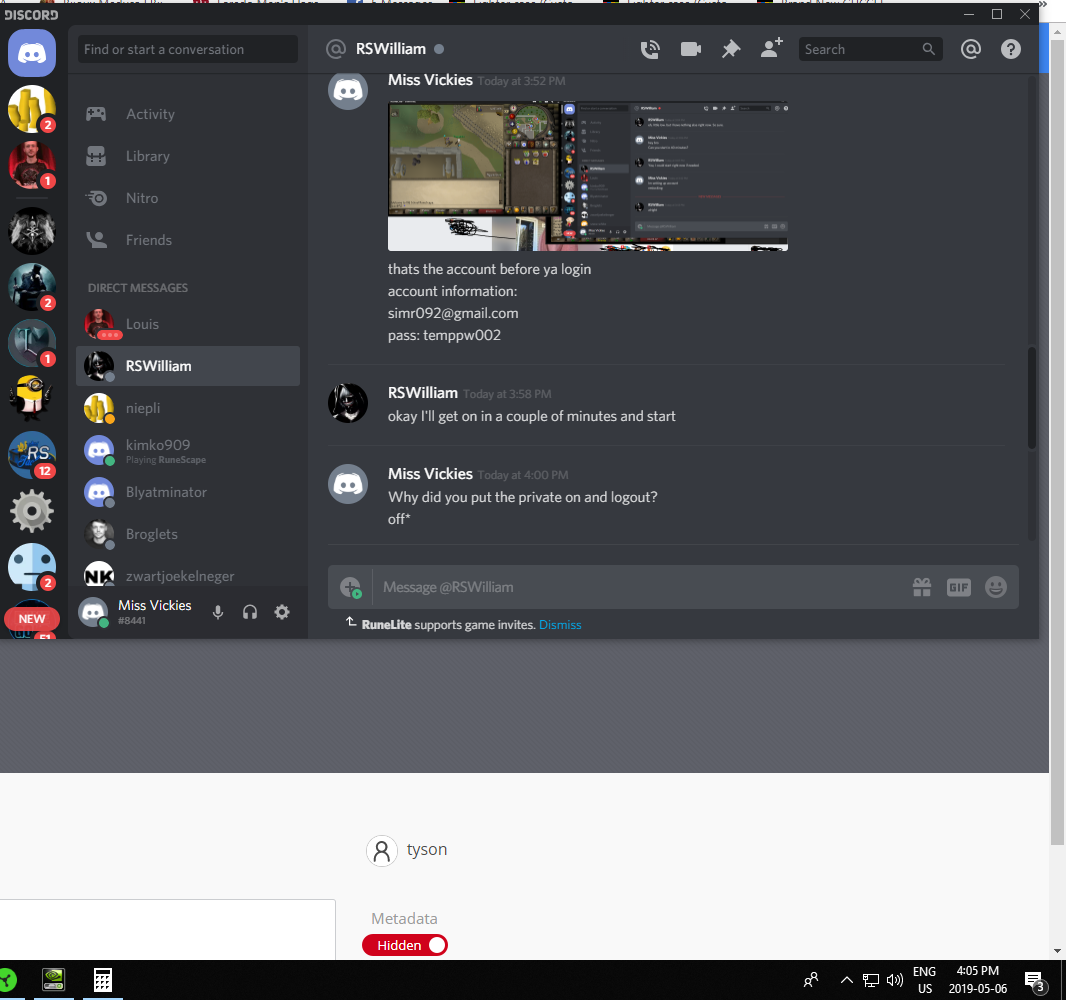Open the red-haired man server icon
Viewport: 1066px width, 1000px height.
tap(32, 165)
